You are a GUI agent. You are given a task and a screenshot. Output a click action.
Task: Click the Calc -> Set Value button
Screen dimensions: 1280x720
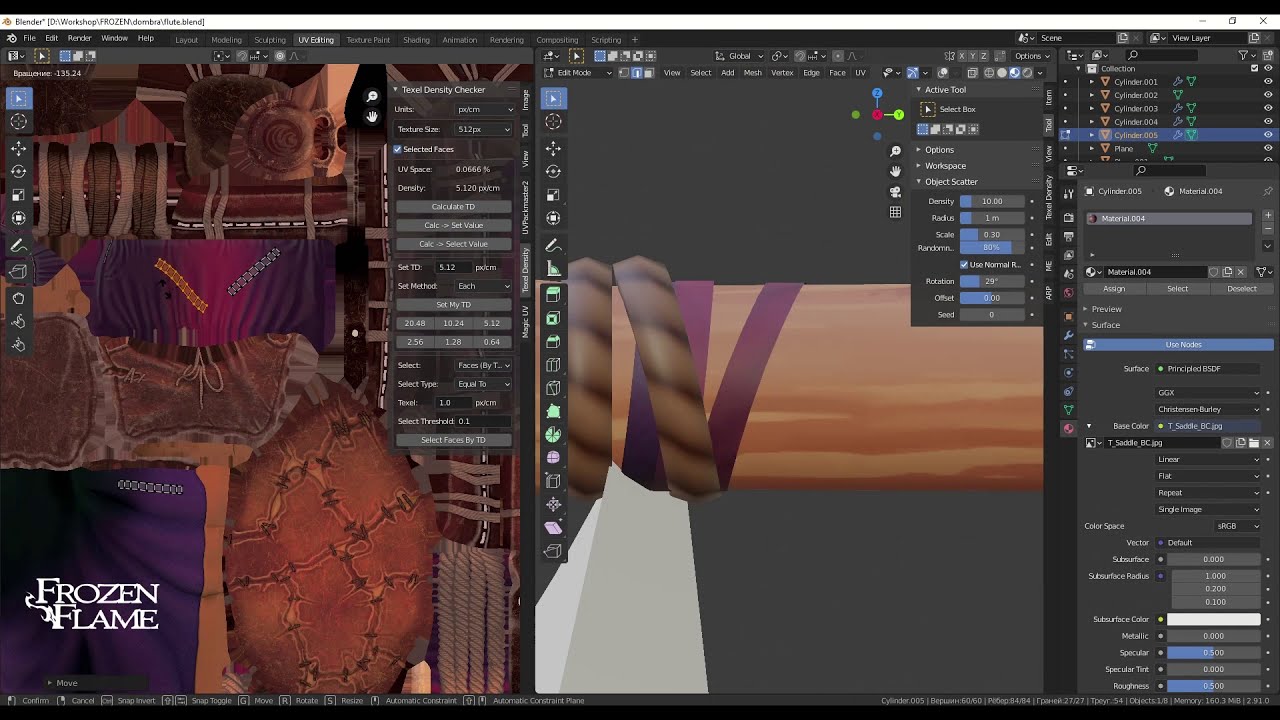pyautogui.click(x=454, y=225)
